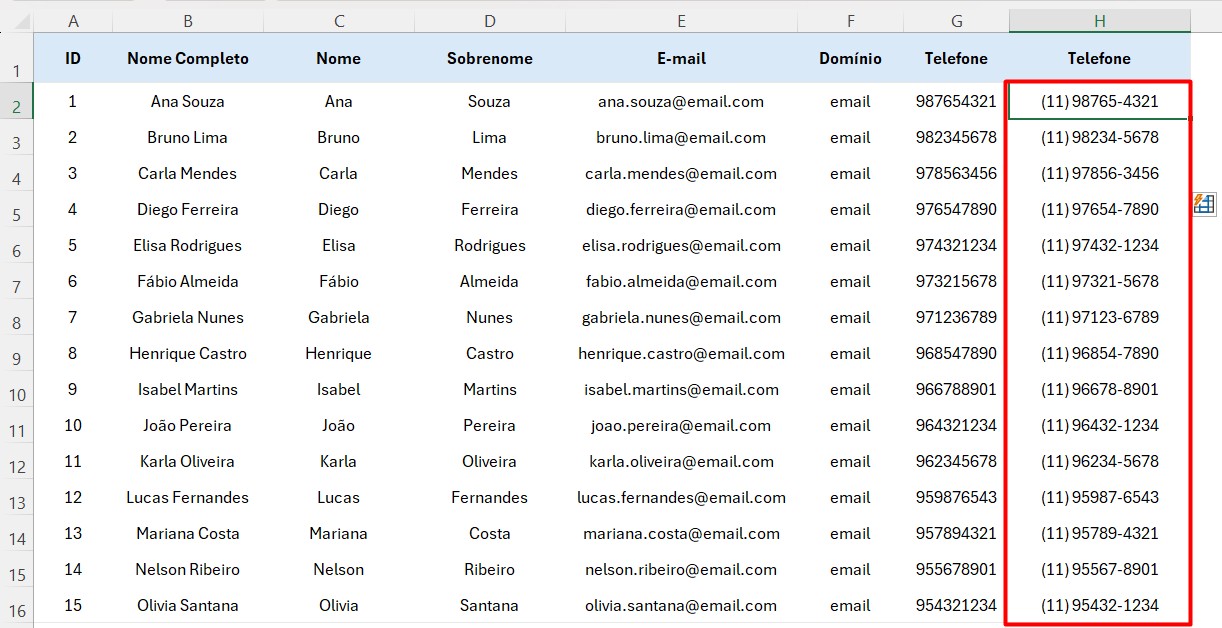
Task: Select phone number 973215678
Action: [956, 281]
